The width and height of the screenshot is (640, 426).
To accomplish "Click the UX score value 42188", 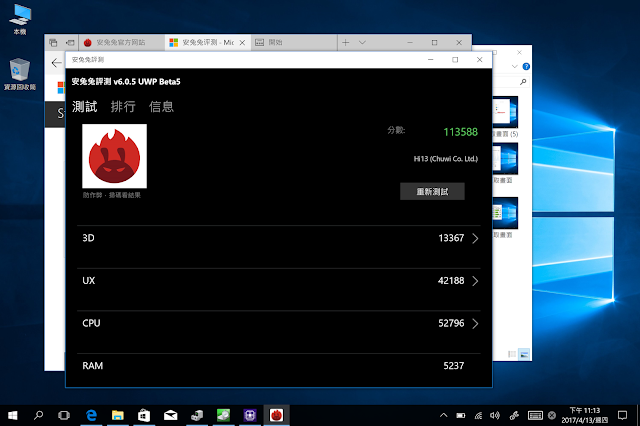I will click(451, 281).
